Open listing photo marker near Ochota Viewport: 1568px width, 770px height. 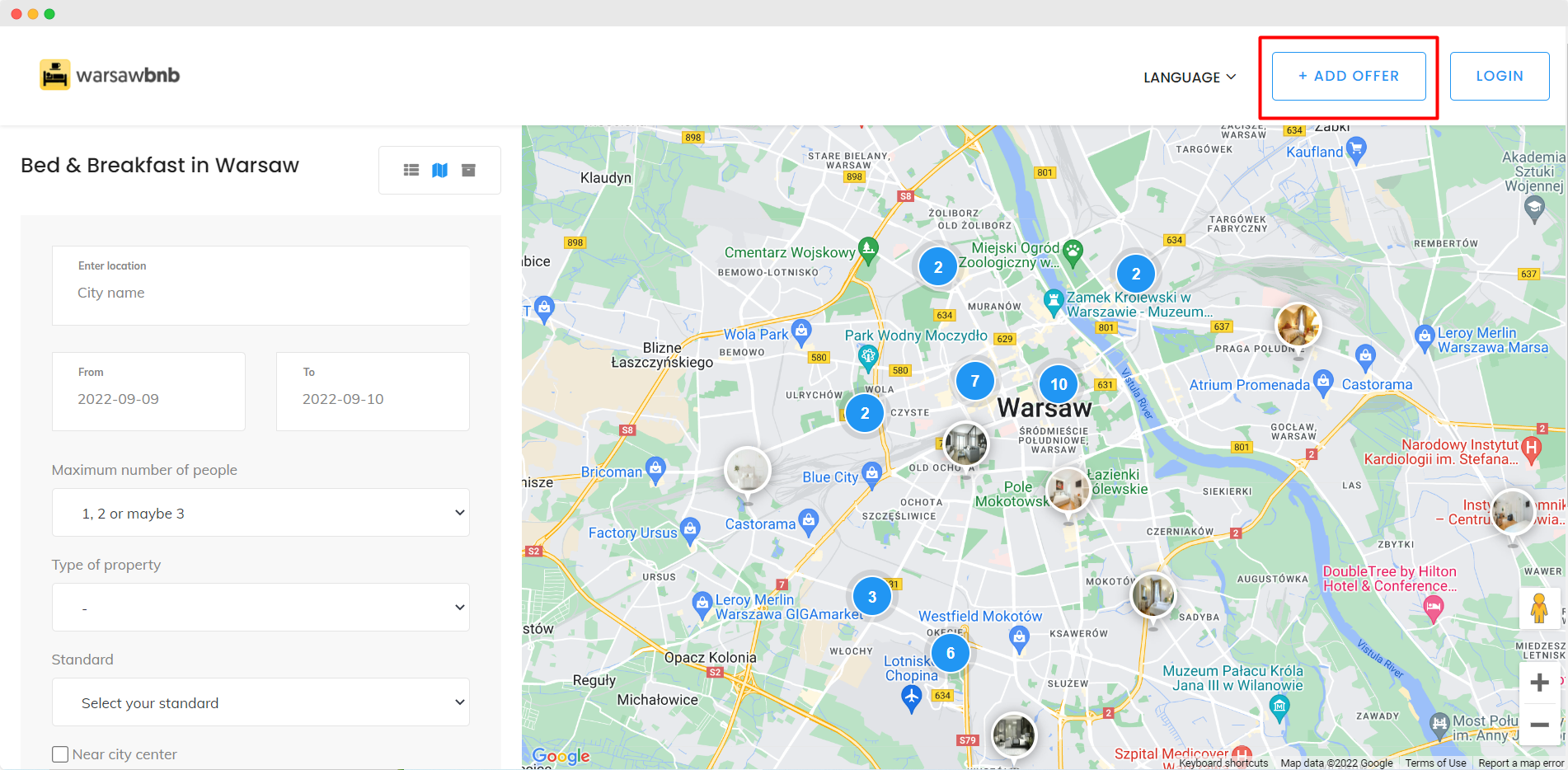(x=966, y=445)
